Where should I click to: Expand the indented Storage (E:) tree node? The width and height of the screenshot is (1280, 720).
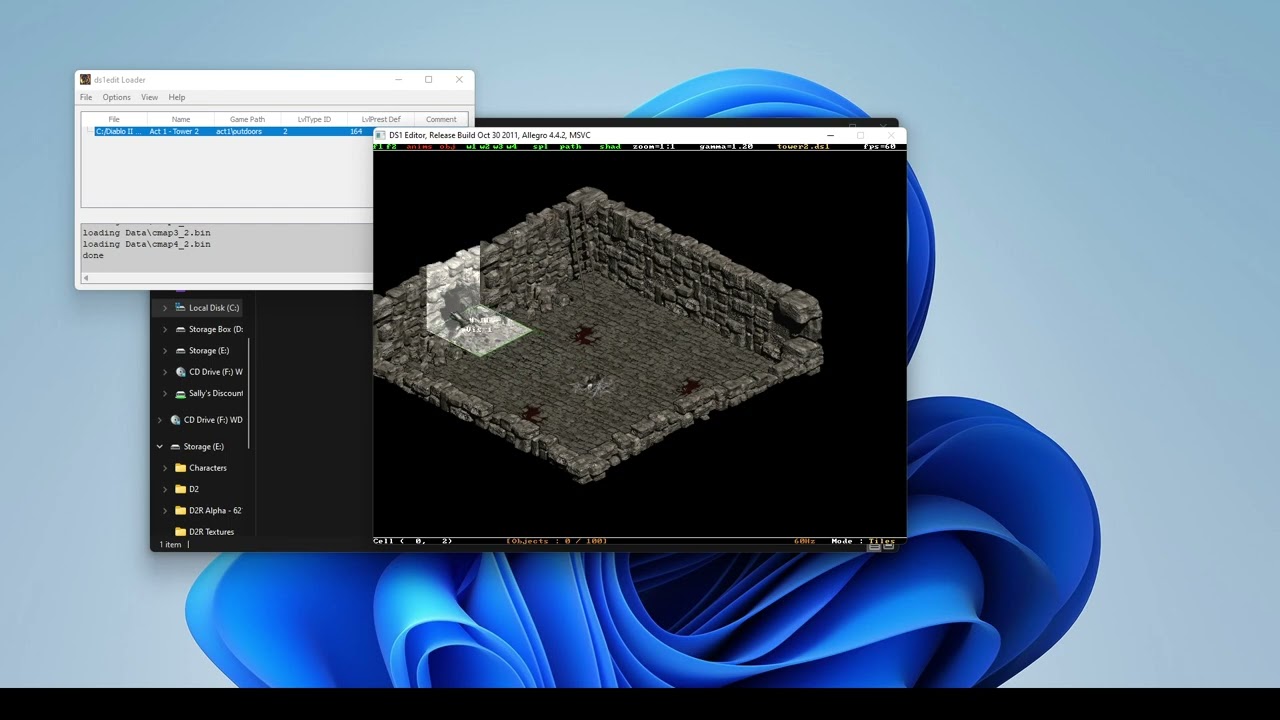click(x=165, y=351)
